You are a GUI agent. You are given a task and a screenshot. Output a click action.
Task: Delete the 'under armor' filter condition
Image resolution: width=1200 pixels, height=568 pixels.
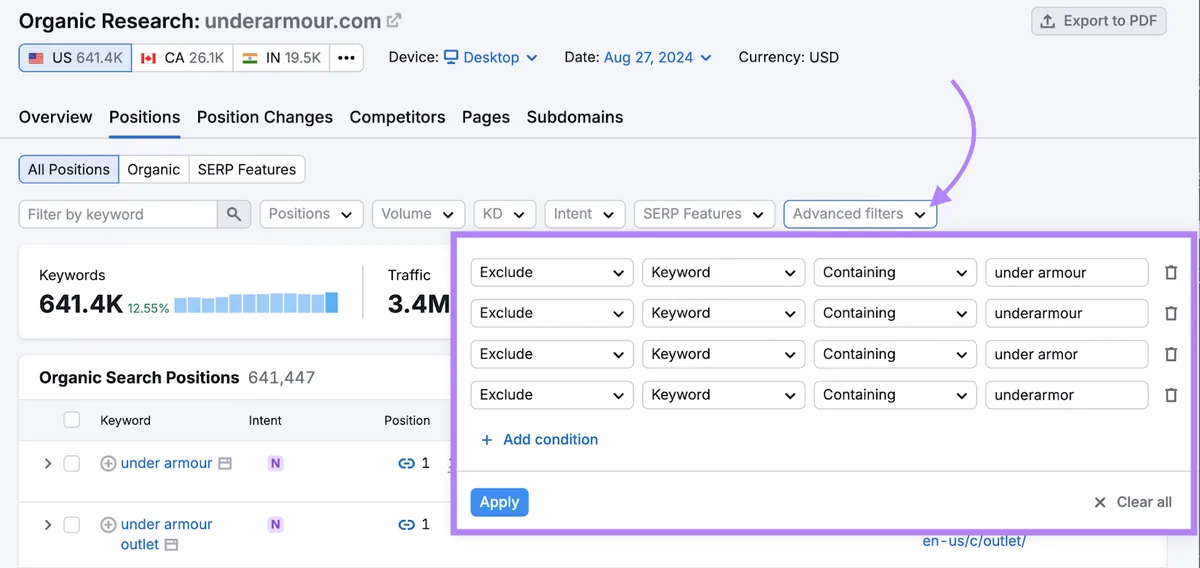(x=1171, y=354)
